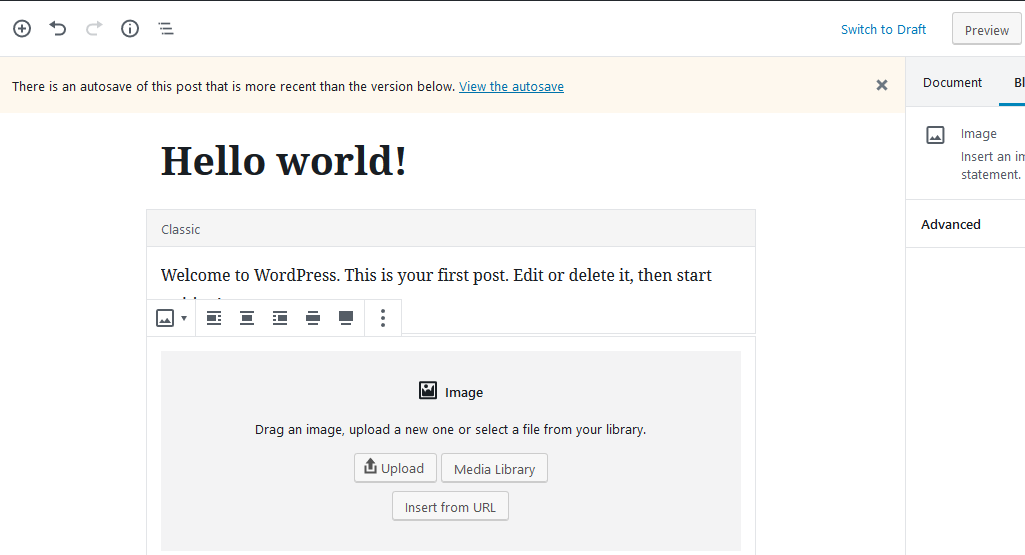1025x555 pixels.
Task: Open the block navigation list icon
Action: [x=166, y=29]
